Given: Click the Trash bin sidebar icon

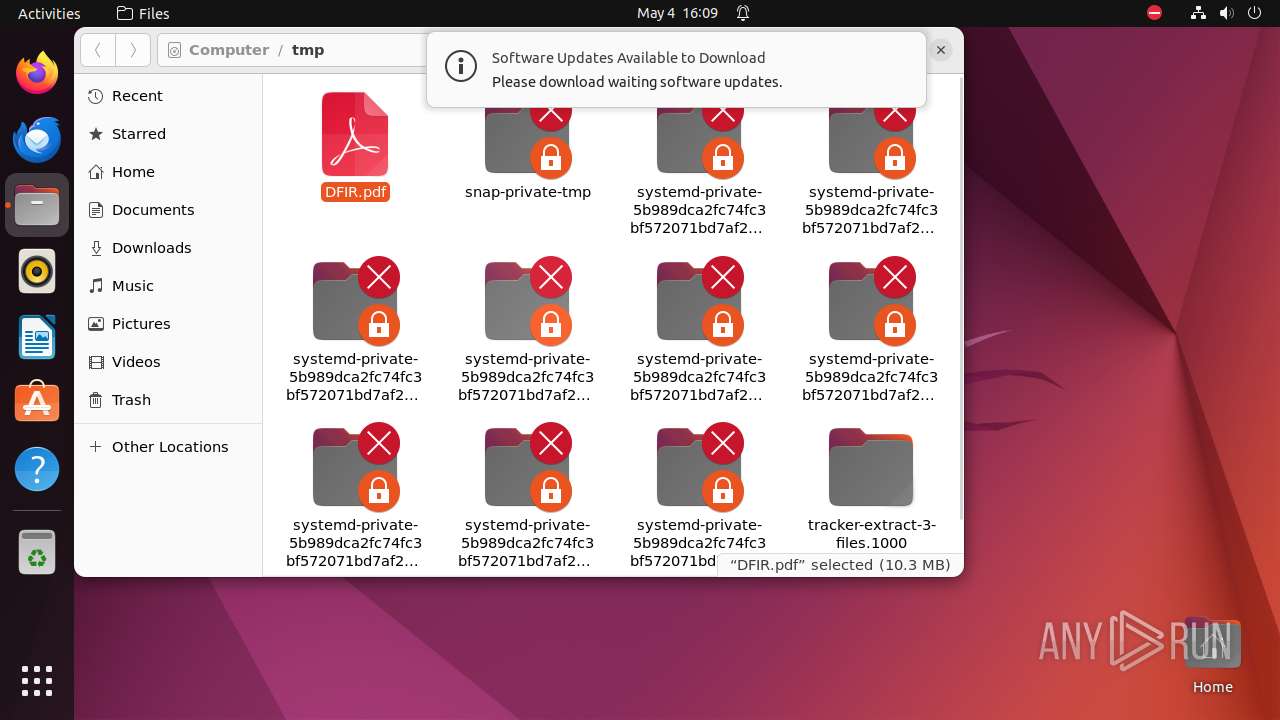Looking at the screenshot, I should (96, 400).
